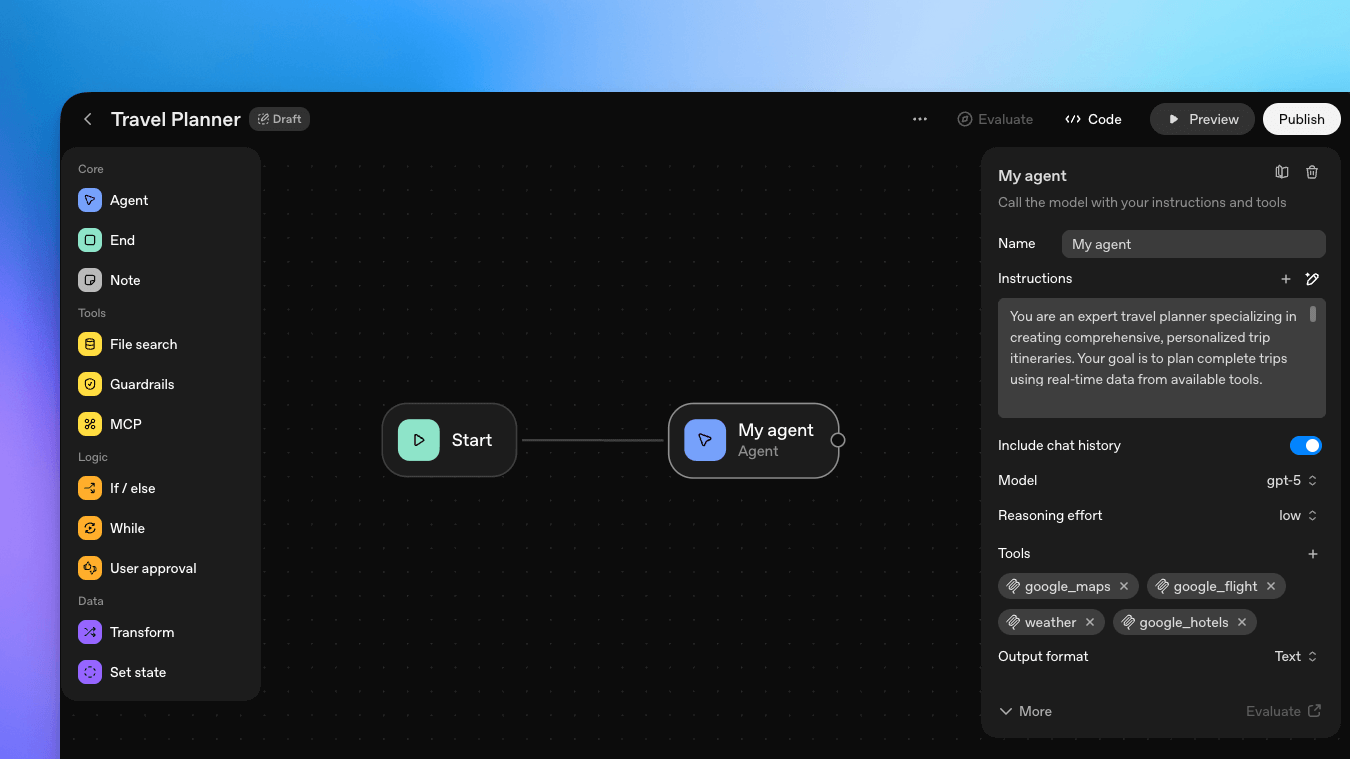Remove the weather tool chip

[x=1089, y=622]
